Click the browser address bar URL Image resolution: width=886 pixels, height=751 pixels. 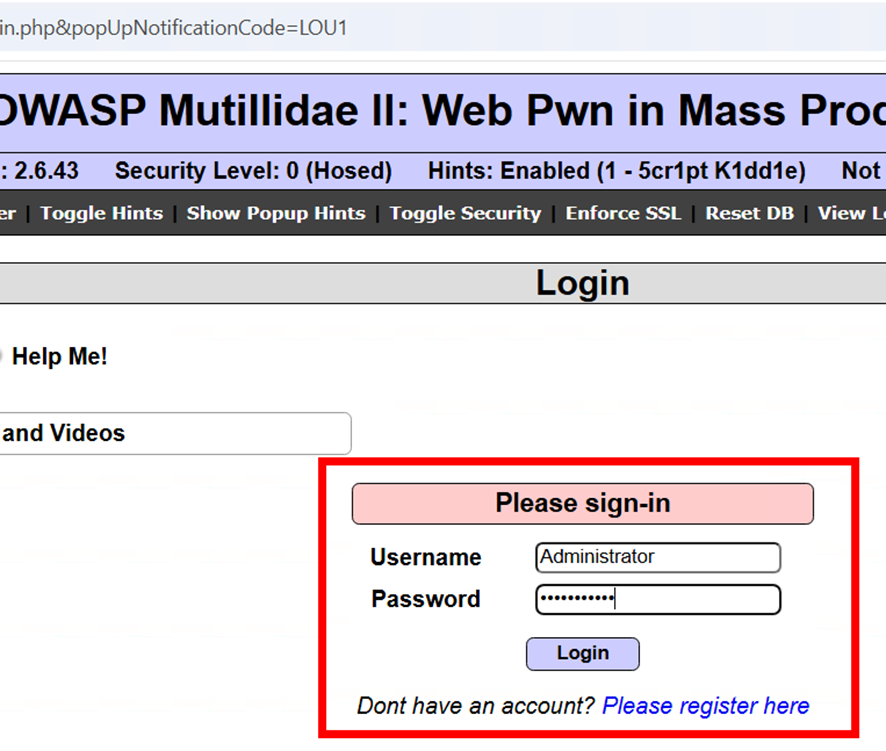coord(173,28)
